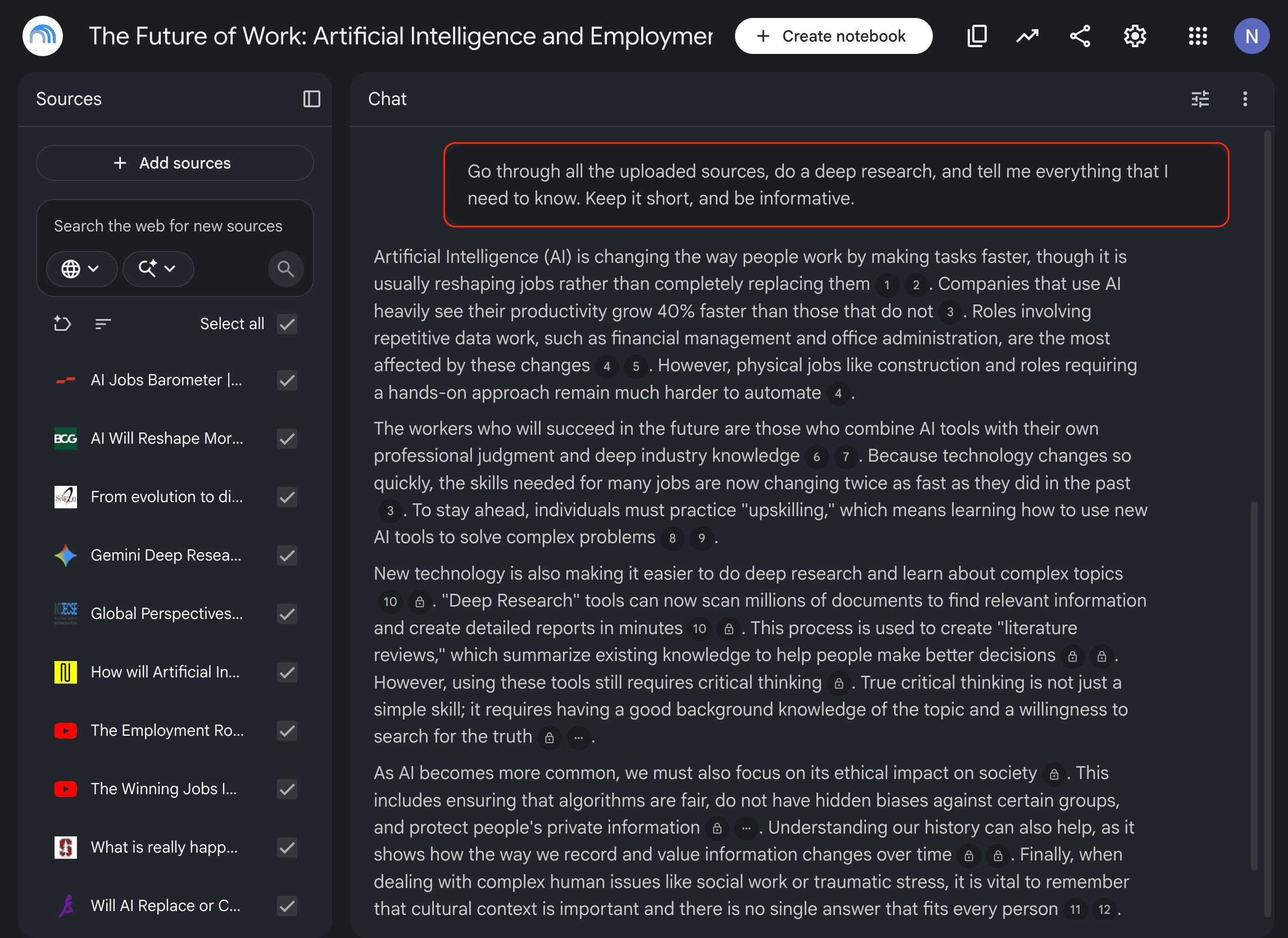Viewport: 1288px width, 938px height.
Task: Open the analytics trending arrow icon
Action: pyautogui.click(x=1027, y=36)
